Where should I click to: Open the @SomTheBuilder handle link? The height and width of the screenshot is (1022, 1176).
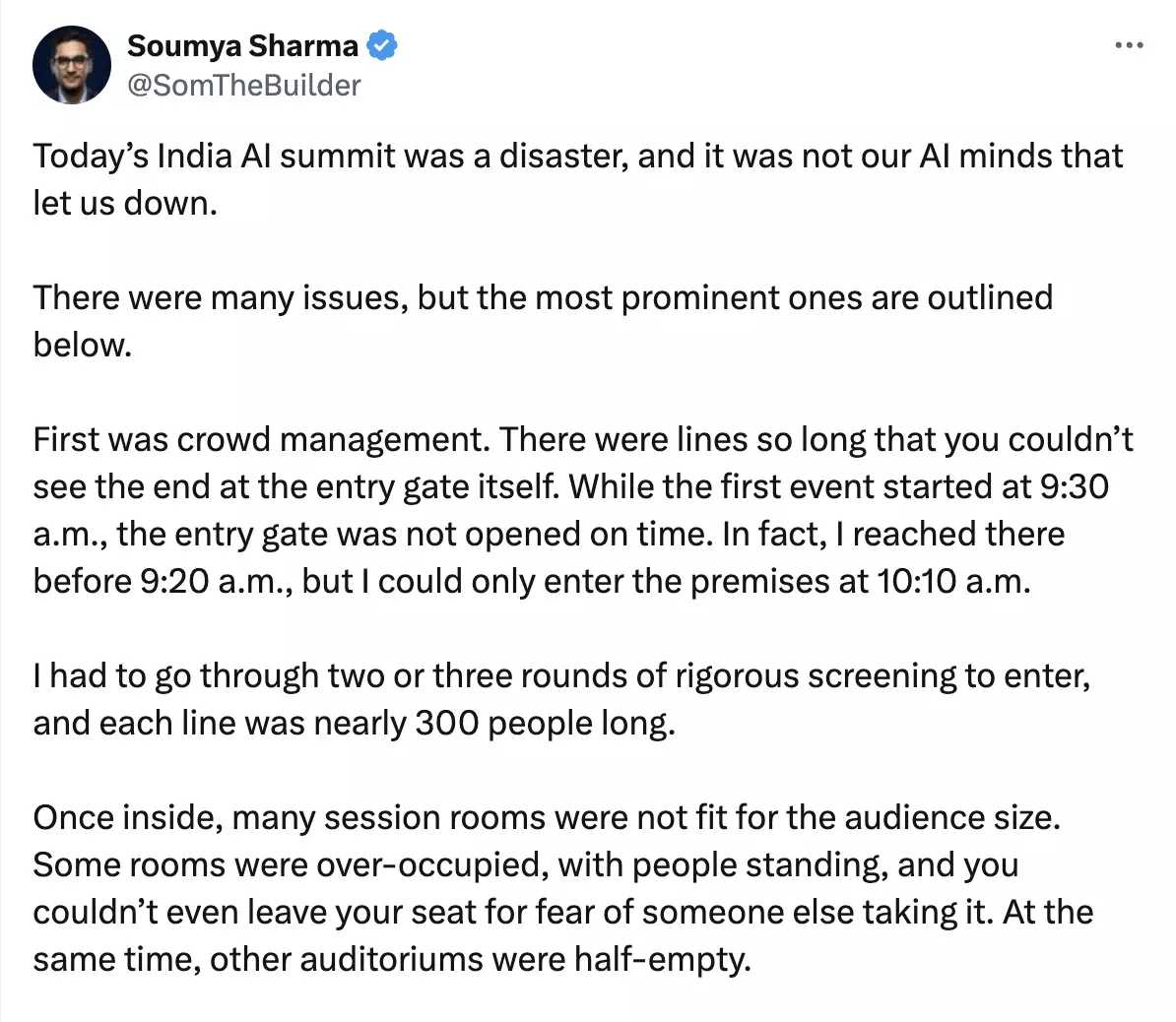point(244,86)
